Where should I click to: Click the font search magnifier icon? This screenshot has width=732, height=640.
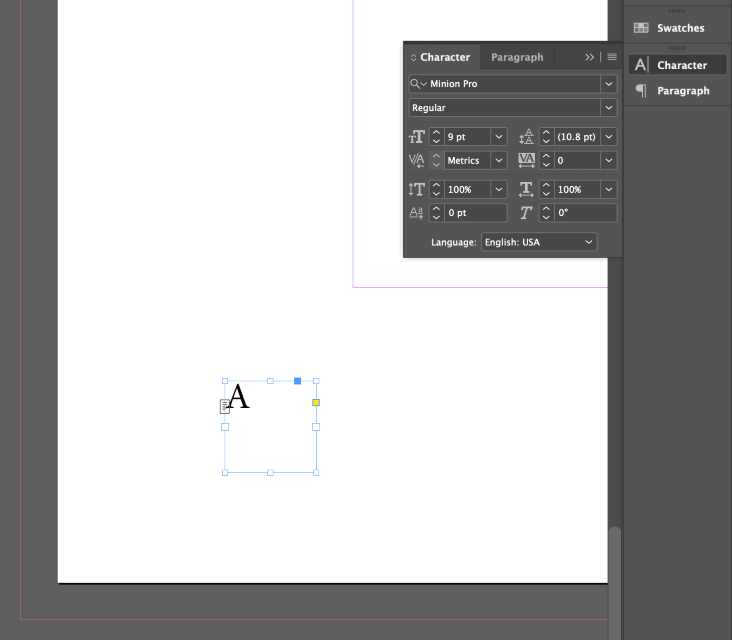point(418,84)
